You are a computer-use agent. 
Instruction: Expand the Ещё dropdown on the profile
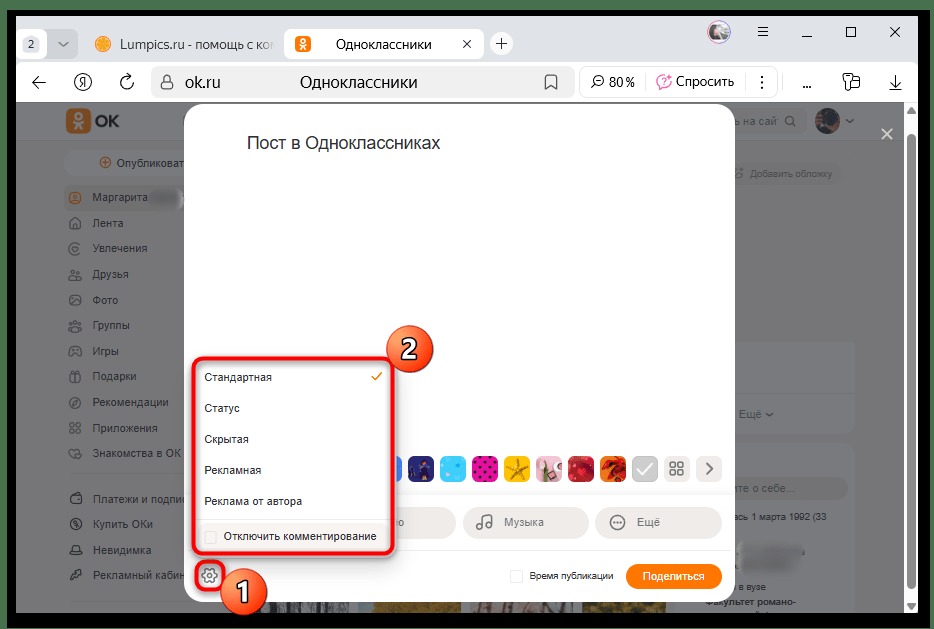pos(756,414)
